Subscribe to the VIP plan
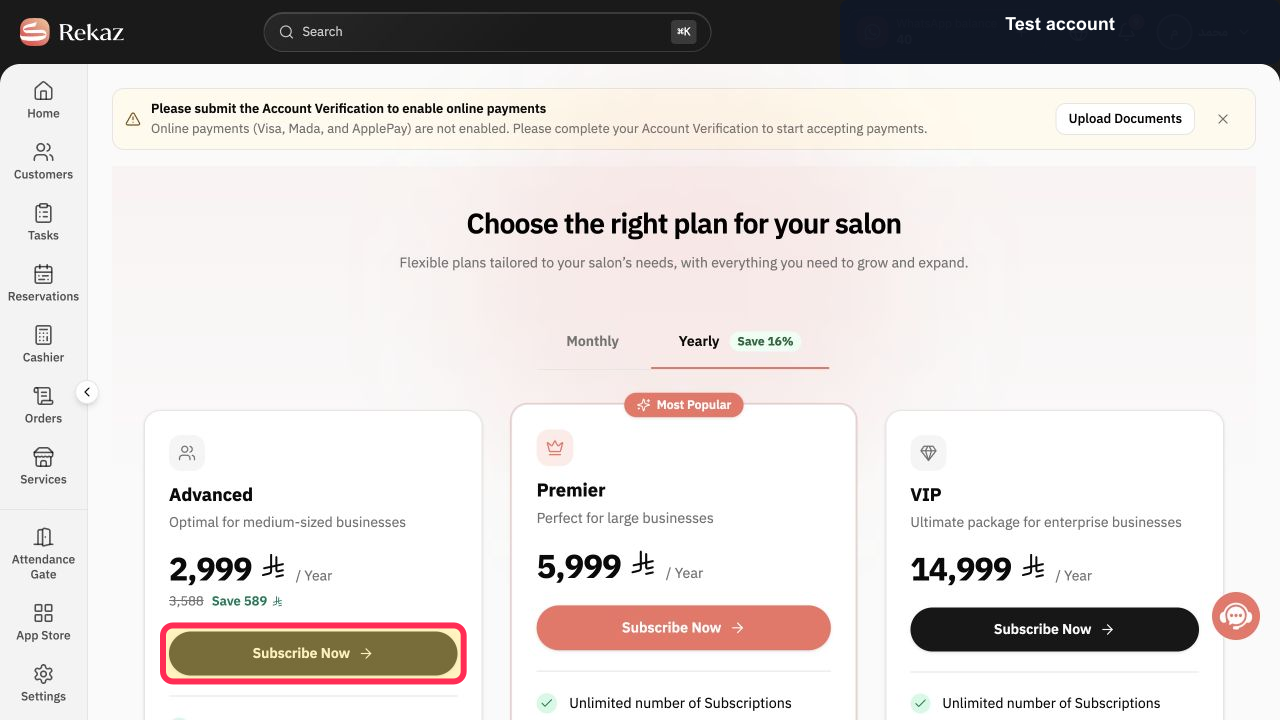 tap(1054, 629)
